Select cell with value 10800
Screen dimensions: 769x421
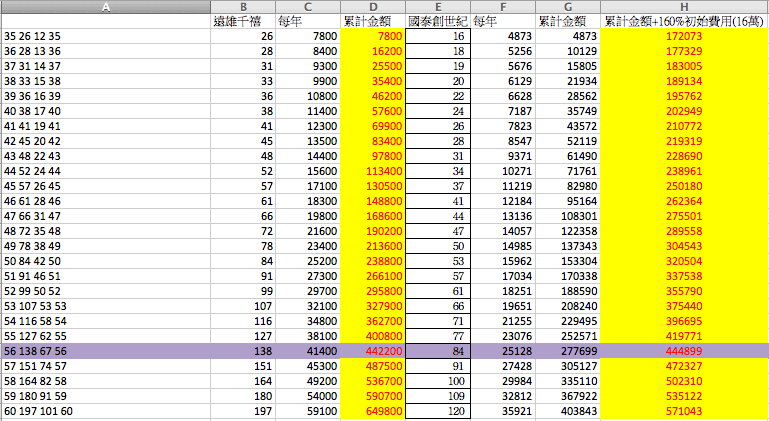pyautogui.click(x=308, y=96)
